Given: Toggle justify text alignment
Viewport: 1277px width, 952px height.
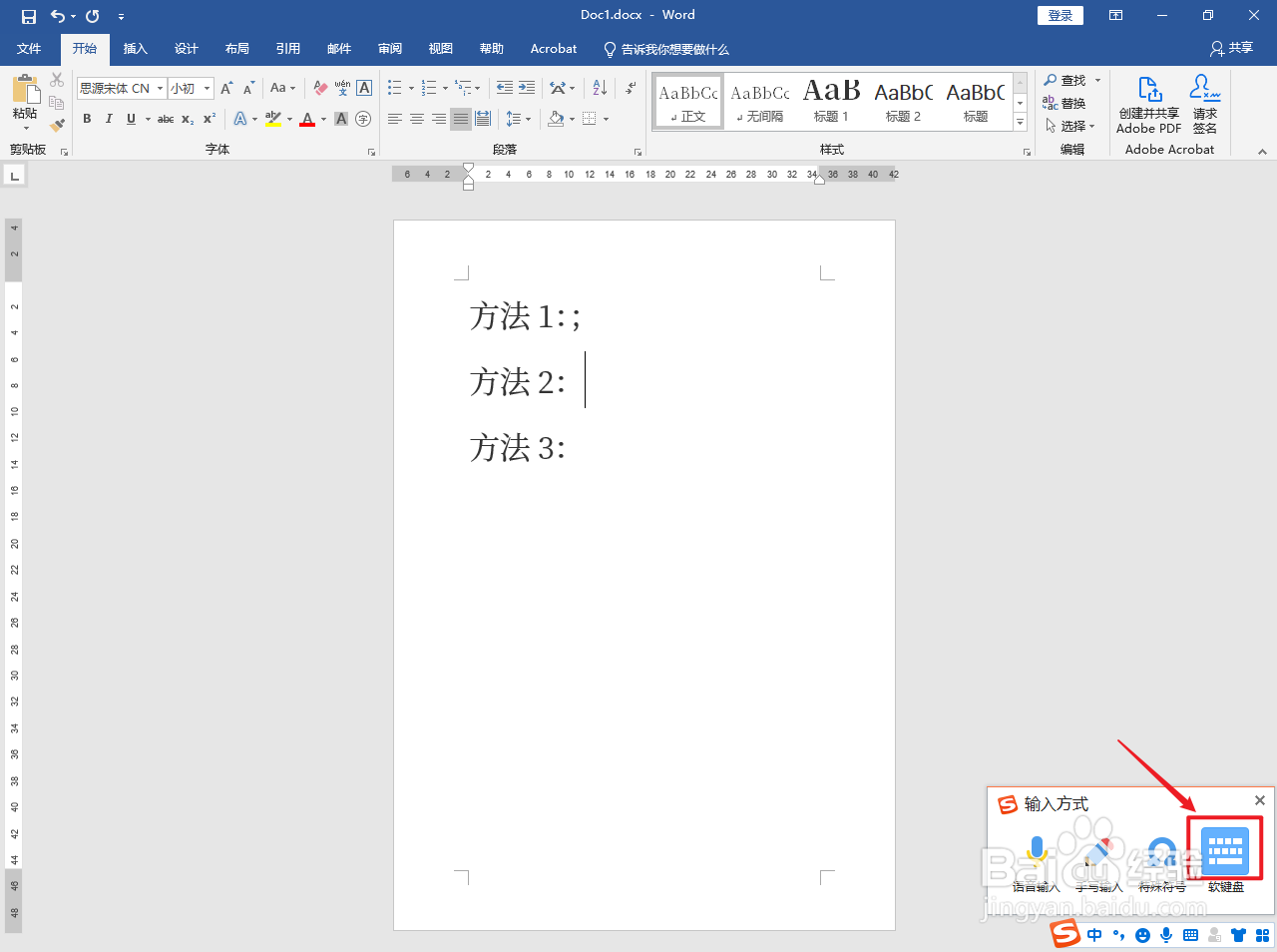Looking at the screenshot, I should tap(460, 119).
